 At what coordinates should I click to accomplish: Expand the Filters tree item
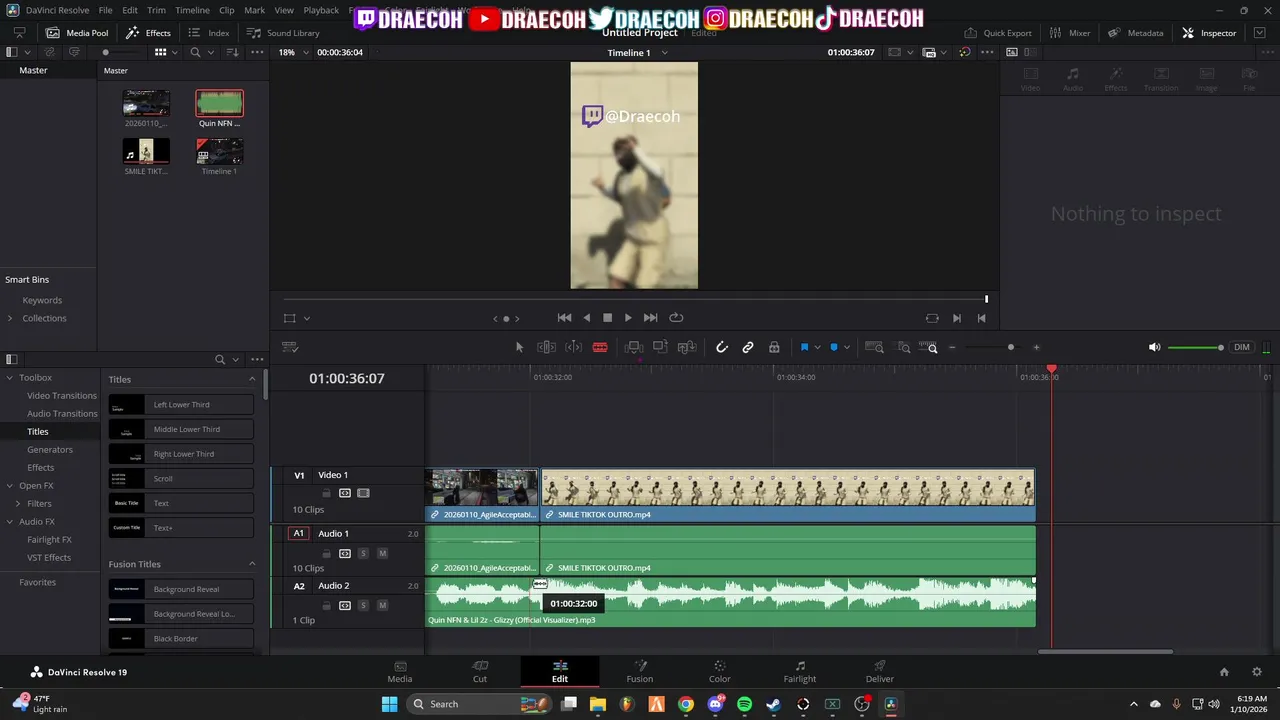pos(18,504)
